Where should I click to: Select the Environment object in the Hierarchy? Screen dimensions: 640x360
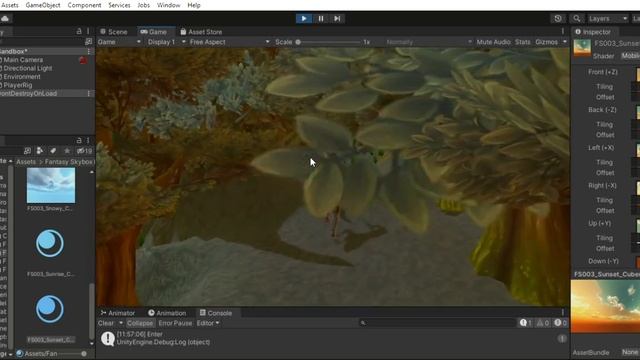[x=22, y=77]
